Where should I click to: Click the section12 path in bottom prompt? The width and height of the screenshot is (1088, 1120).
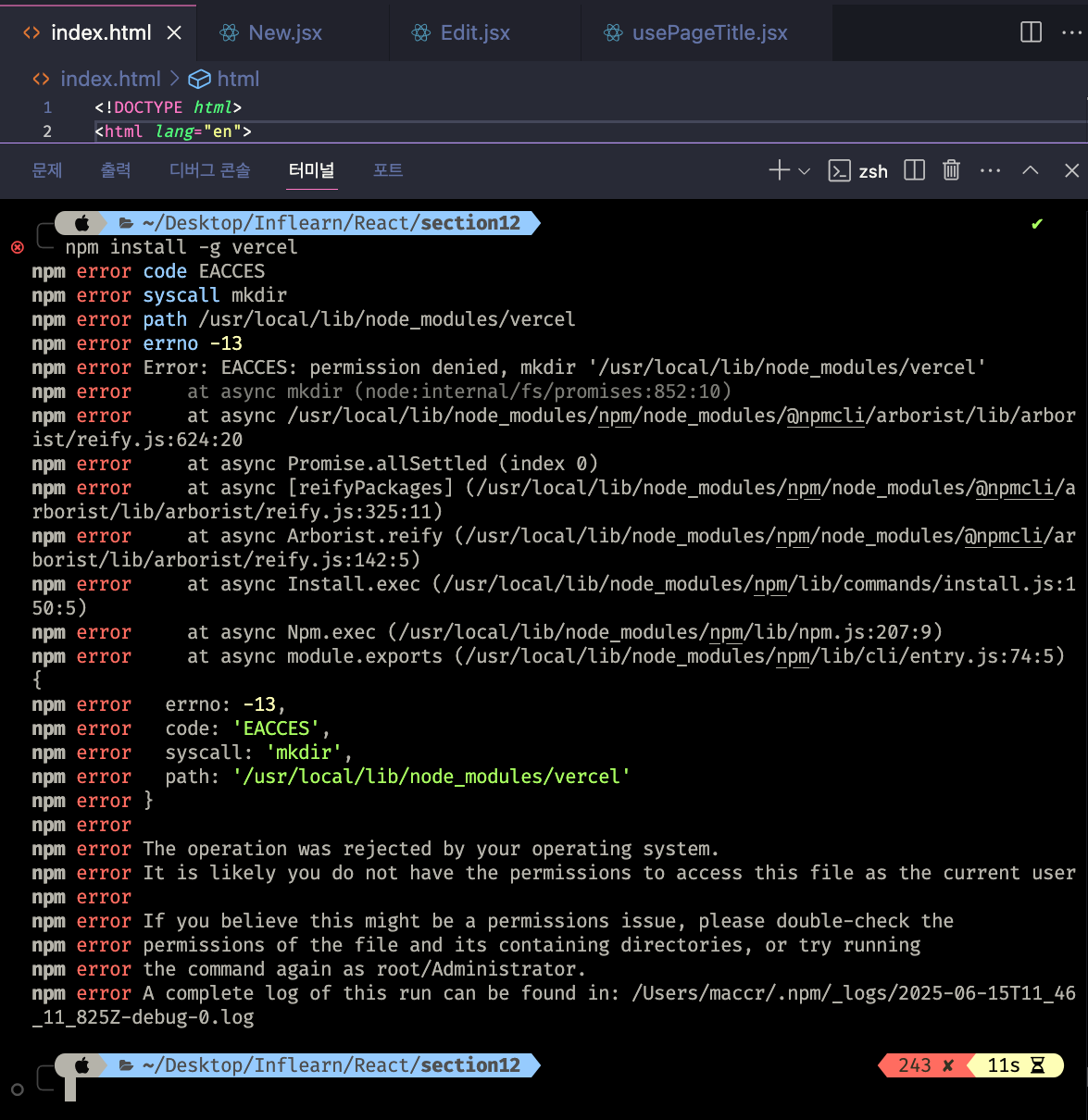(x=470, y=1065)
